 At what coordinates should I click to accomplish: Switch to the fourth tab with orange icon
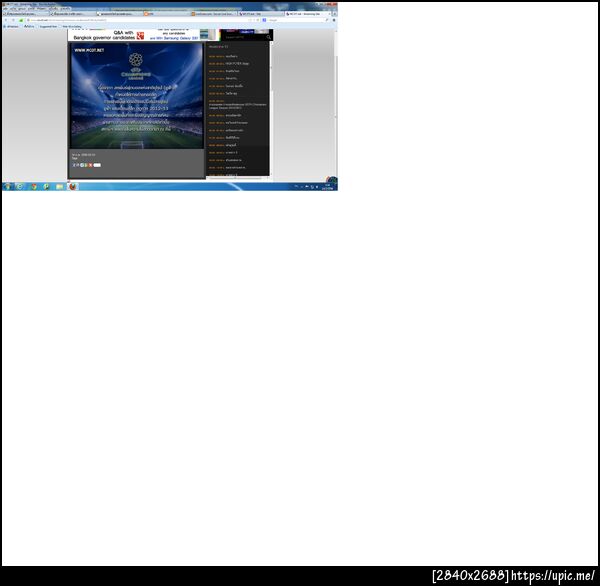click(x=166, y=14)
